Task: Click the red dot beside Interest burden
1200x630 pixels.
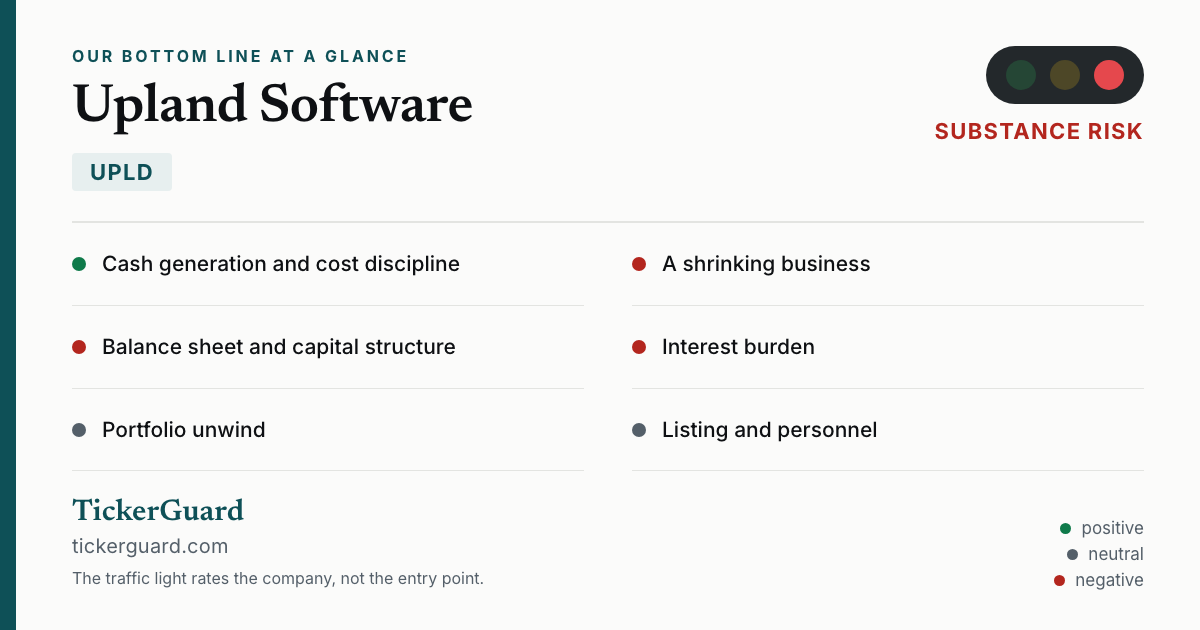Action: 639,347
